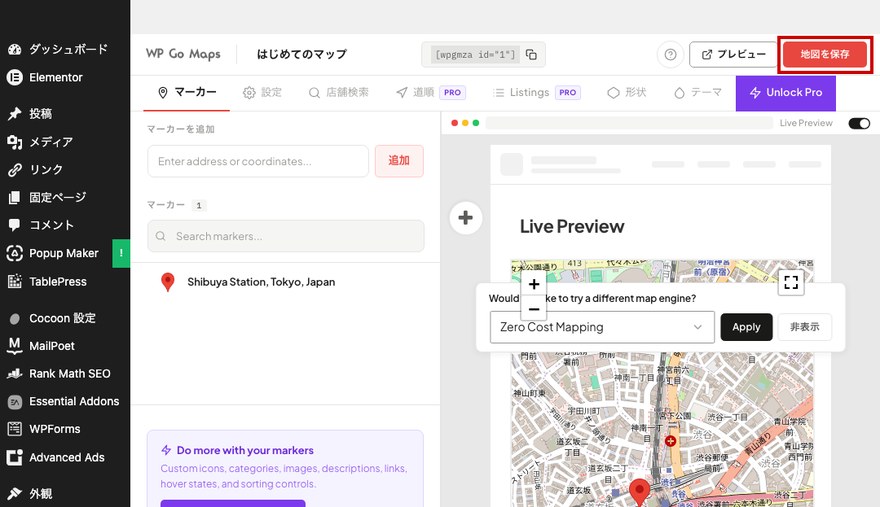Image resolution: width=880 pixels, height=507 pixels.
Task: Zoom out on the map
Action: (x=534, y=308)
